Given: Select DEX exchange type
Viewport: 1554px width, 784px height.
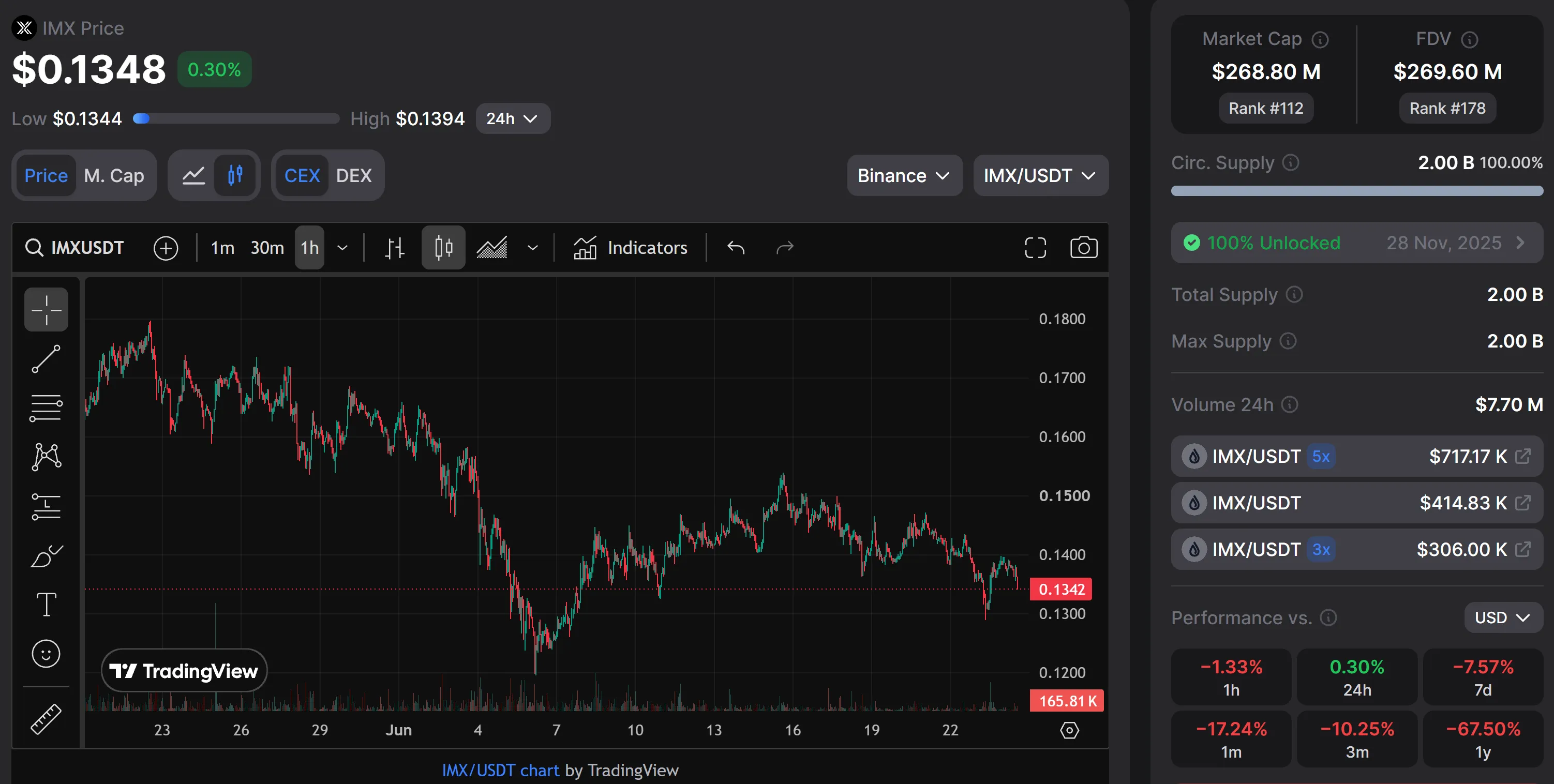Looking at the screenshot, I should 353,175.
